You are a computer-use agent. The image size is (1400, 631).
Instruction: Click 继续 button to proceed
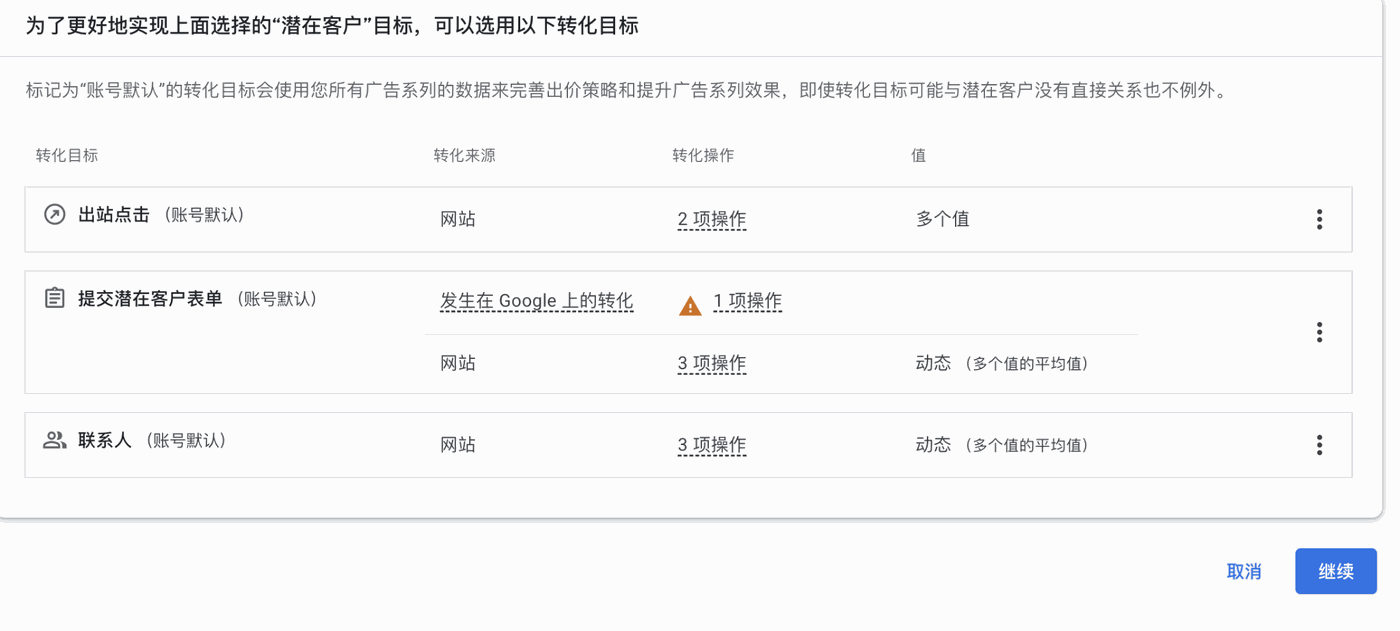click(x=1336, y=571)
